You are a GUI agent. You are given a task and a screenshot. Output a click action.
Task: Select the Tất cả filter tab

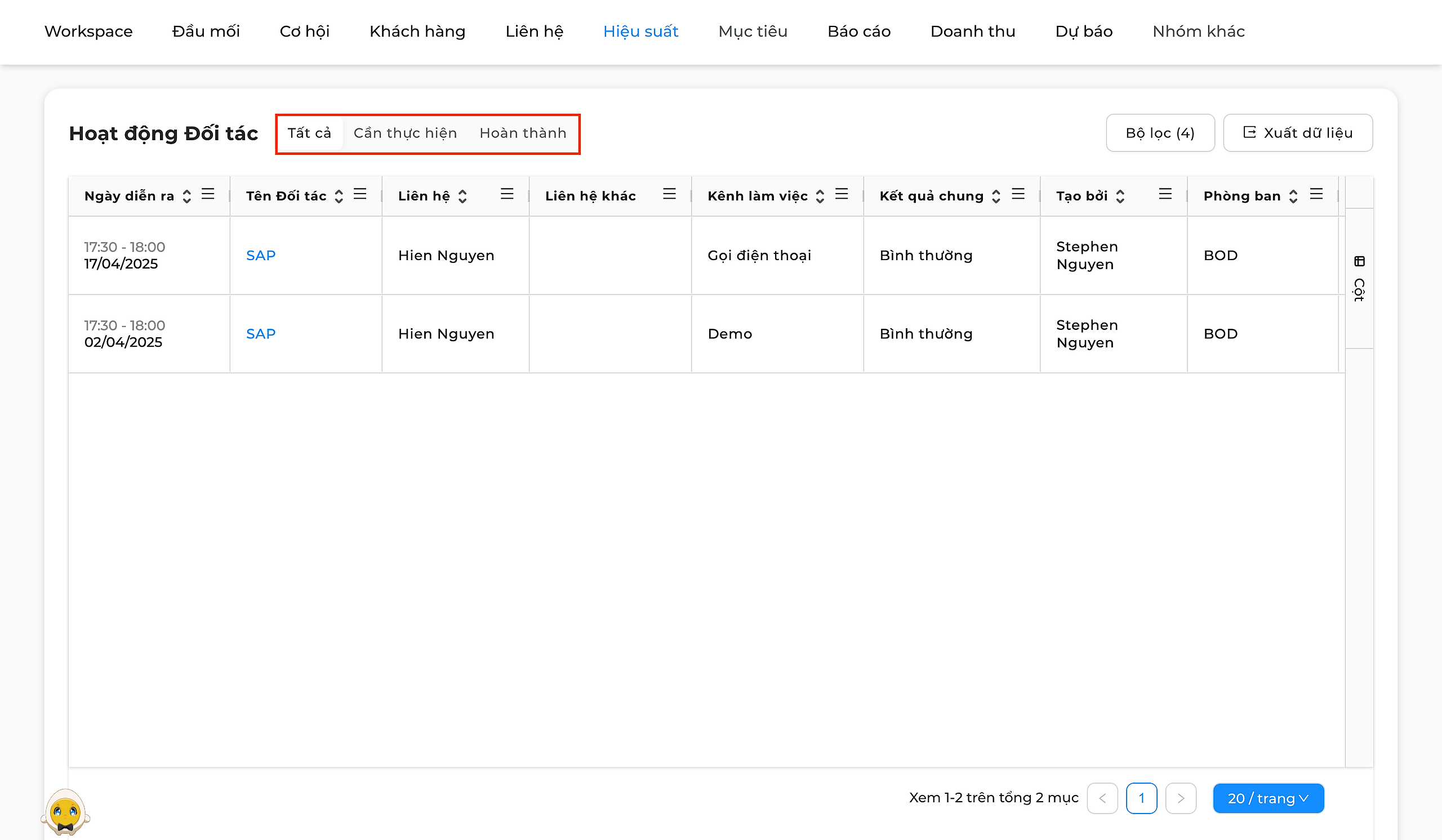(x=309, y=133)
